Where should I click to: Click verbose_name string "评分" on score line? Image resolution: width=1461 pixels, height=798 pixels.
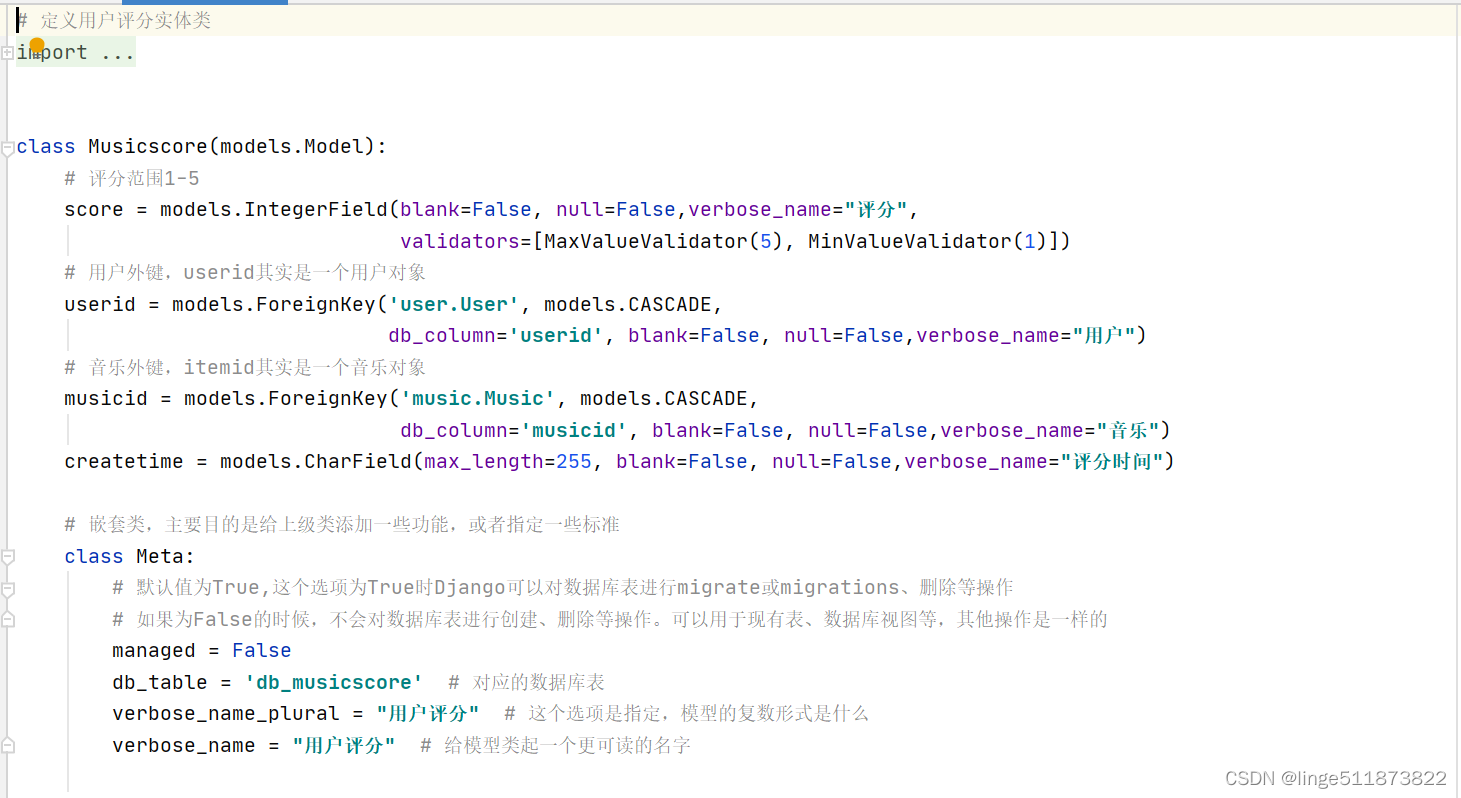pos(876,210)
